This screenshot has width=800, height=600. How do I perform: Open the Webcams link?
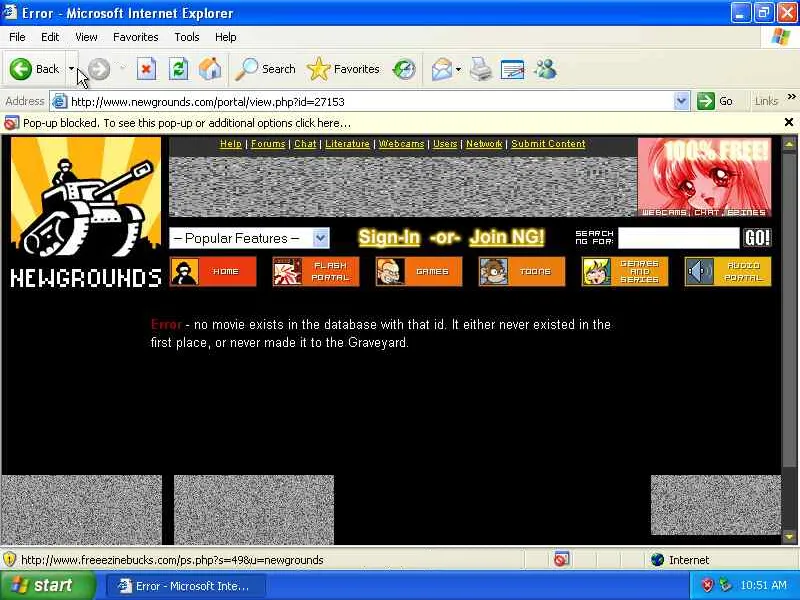pyautogui.click(x=402, y=144)
